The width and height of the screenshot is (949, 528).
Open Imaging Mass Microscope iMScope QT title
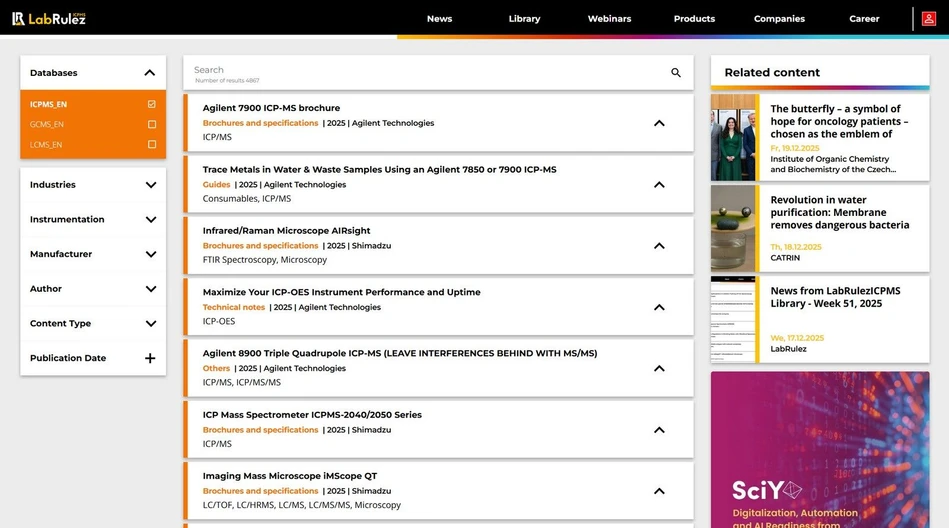[290, 476]
